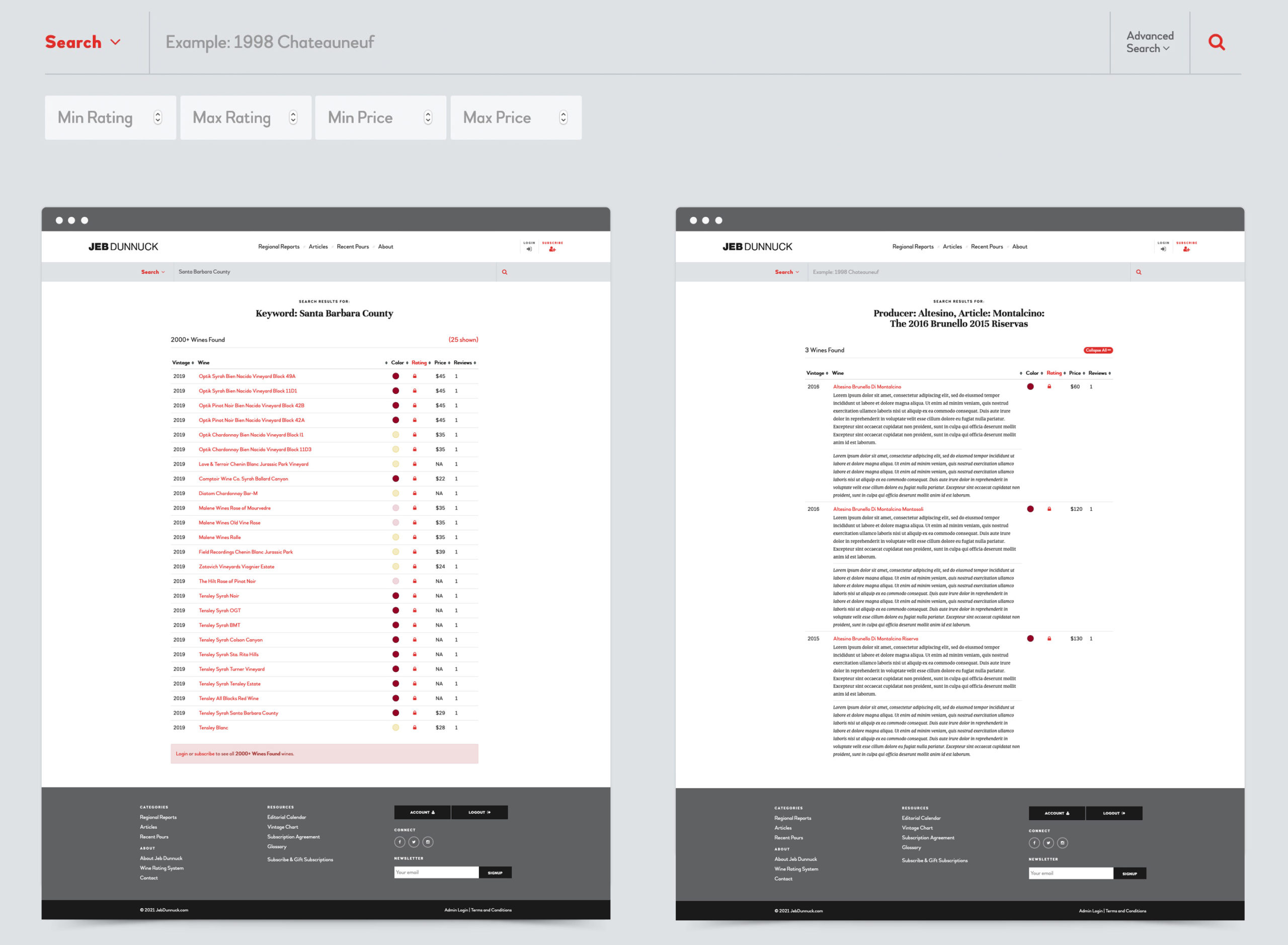1288x945 pixels.
Task: Open the Min Price stepper
Action: click(x=428, y=117)
